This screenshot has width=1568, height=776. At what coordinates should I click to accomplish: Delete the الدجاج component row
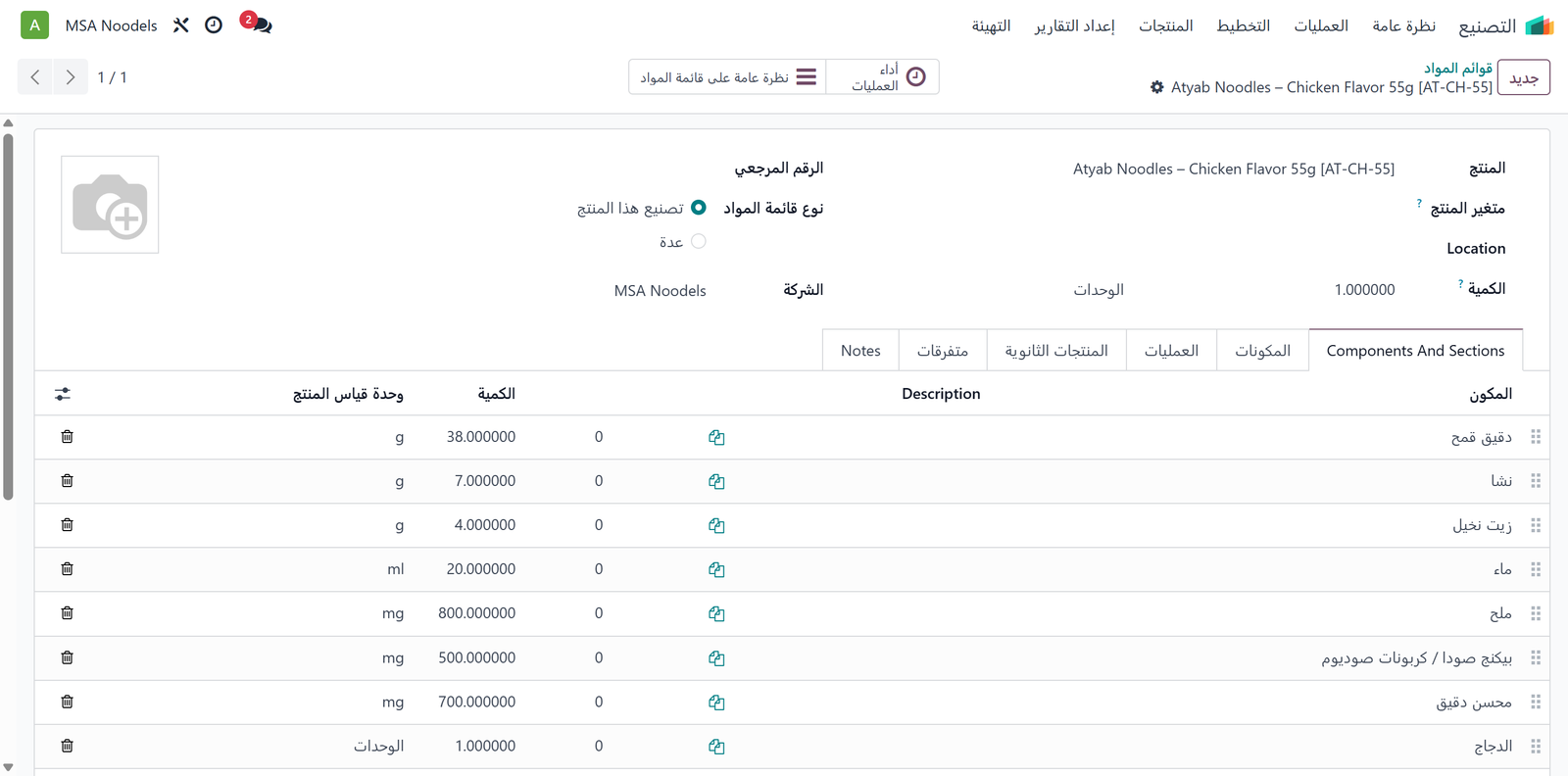point(67,746)
